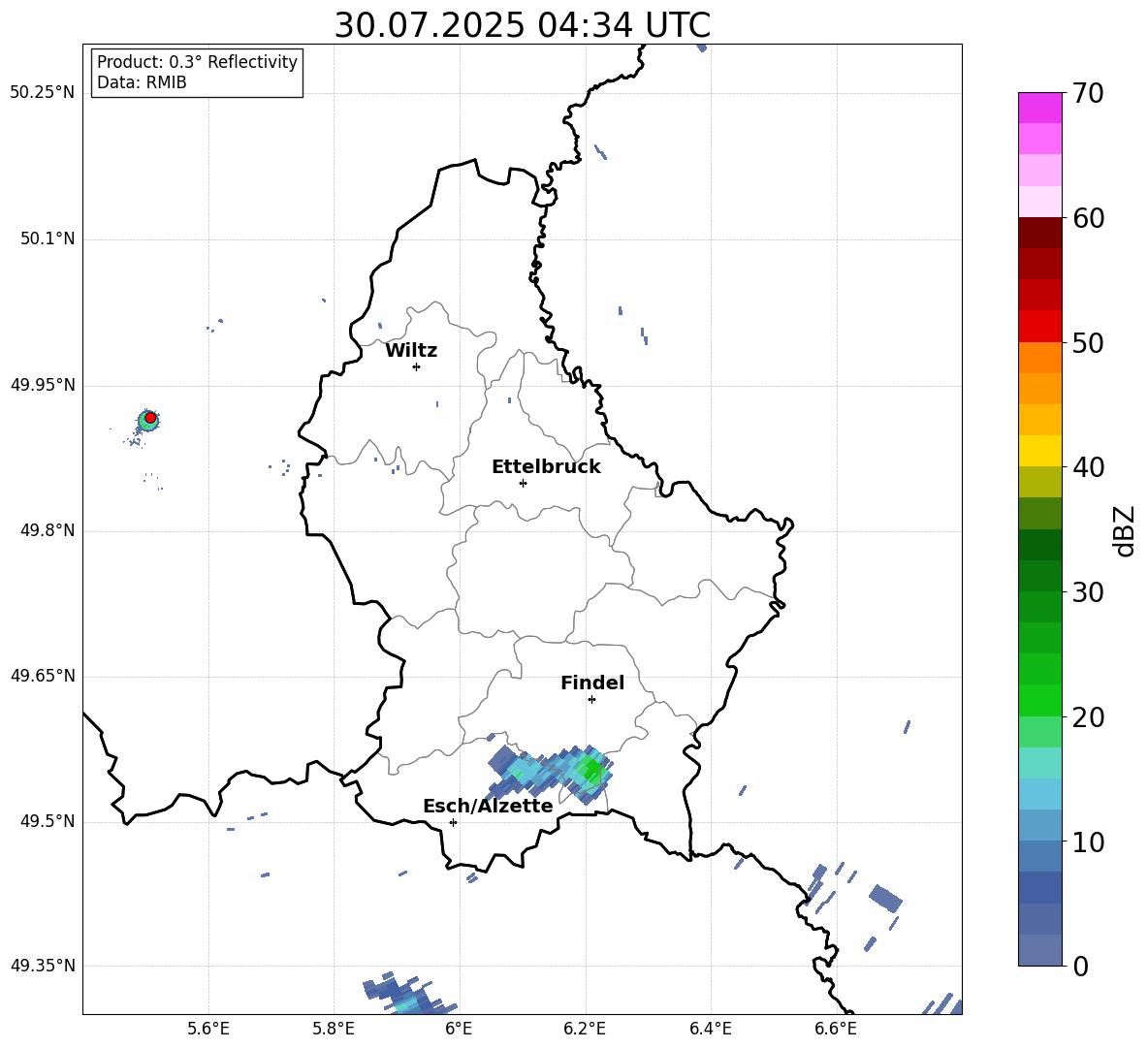1148x1048 pixels.
Task: Click the magenta swatch at top of colorbar
Action: 1039,108
